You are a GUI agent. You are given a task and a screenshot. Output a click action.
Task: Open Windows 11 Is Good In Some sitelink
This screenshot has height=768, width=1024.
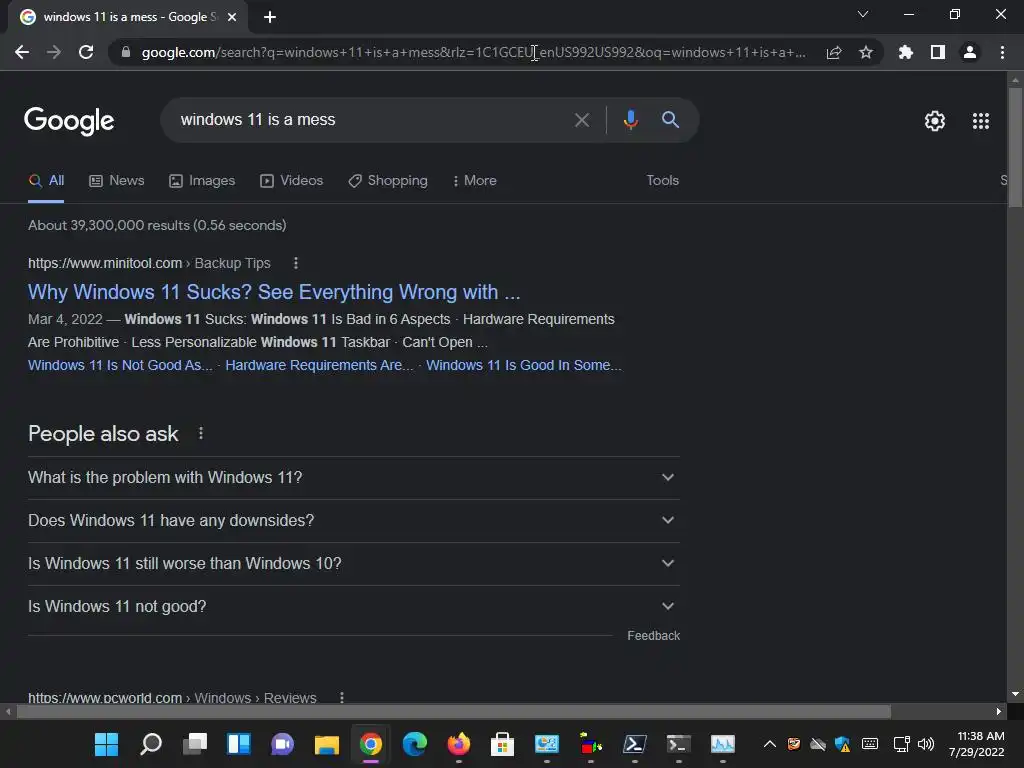pos(524,365)
